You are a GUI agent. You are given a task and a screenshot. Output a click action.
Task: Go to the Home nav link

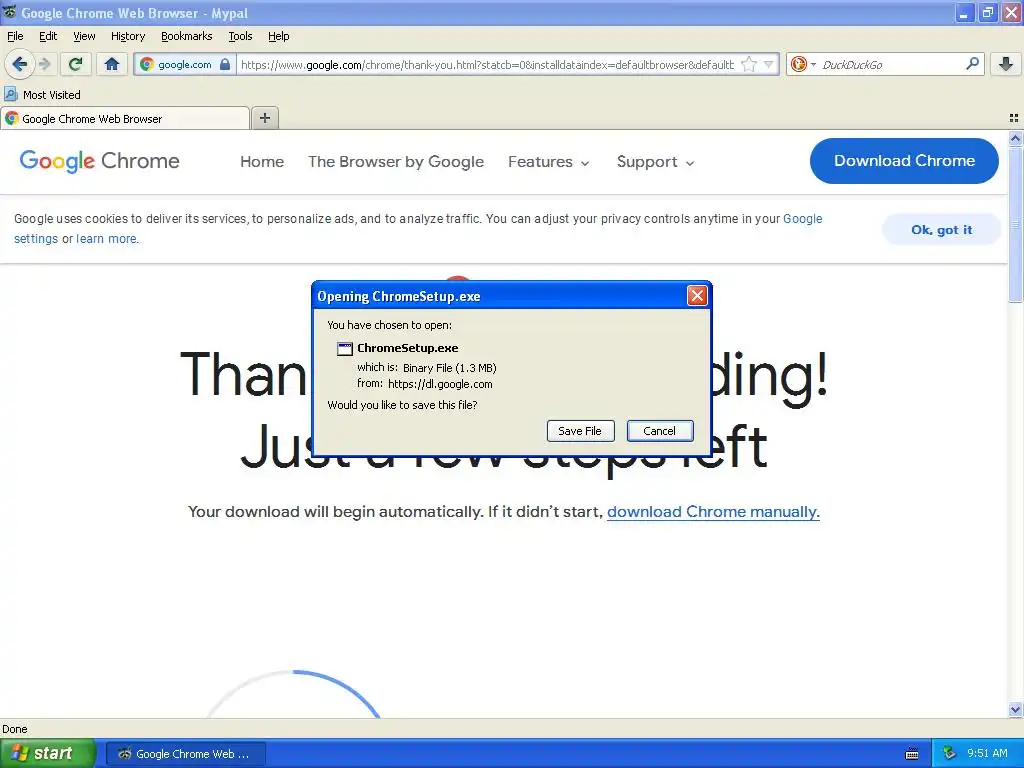[x=262, y=161]
